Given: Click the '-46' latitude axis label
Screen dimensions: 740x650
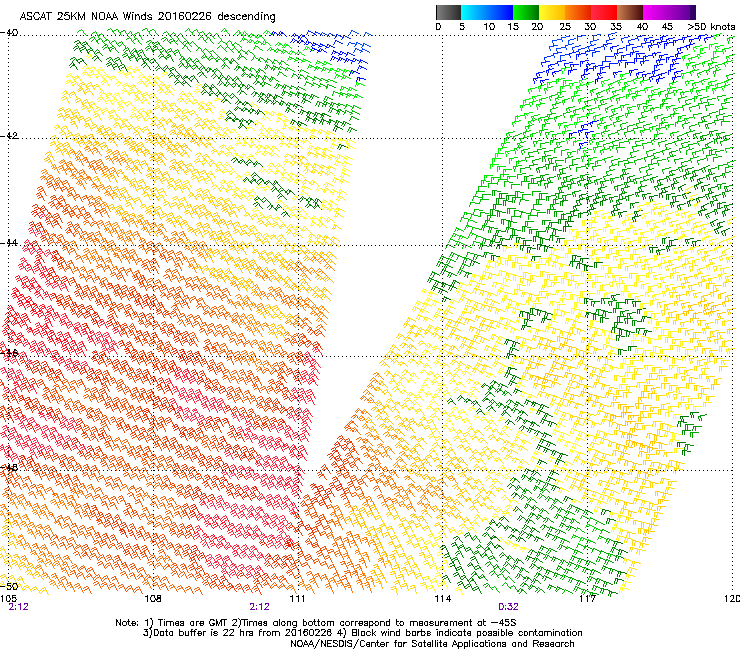Looking at the screenshot, I should [9, 353].
